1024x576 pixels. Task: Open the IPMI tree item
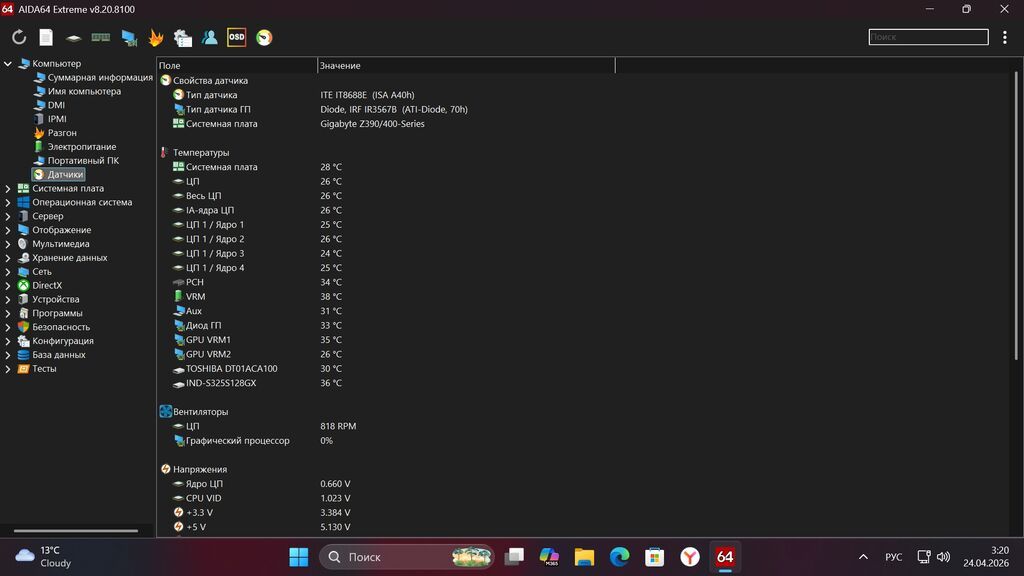[50, 119]
